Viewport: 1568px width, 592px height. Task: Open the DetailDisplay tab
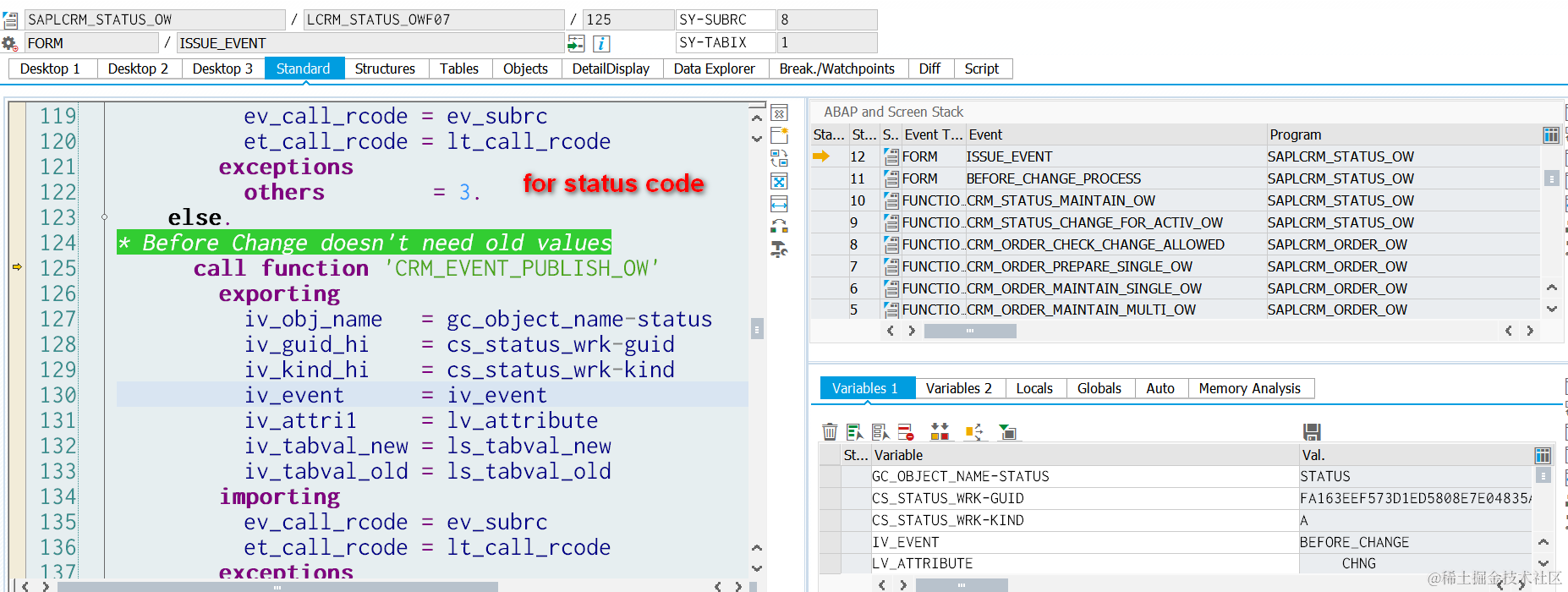point(611,69)
